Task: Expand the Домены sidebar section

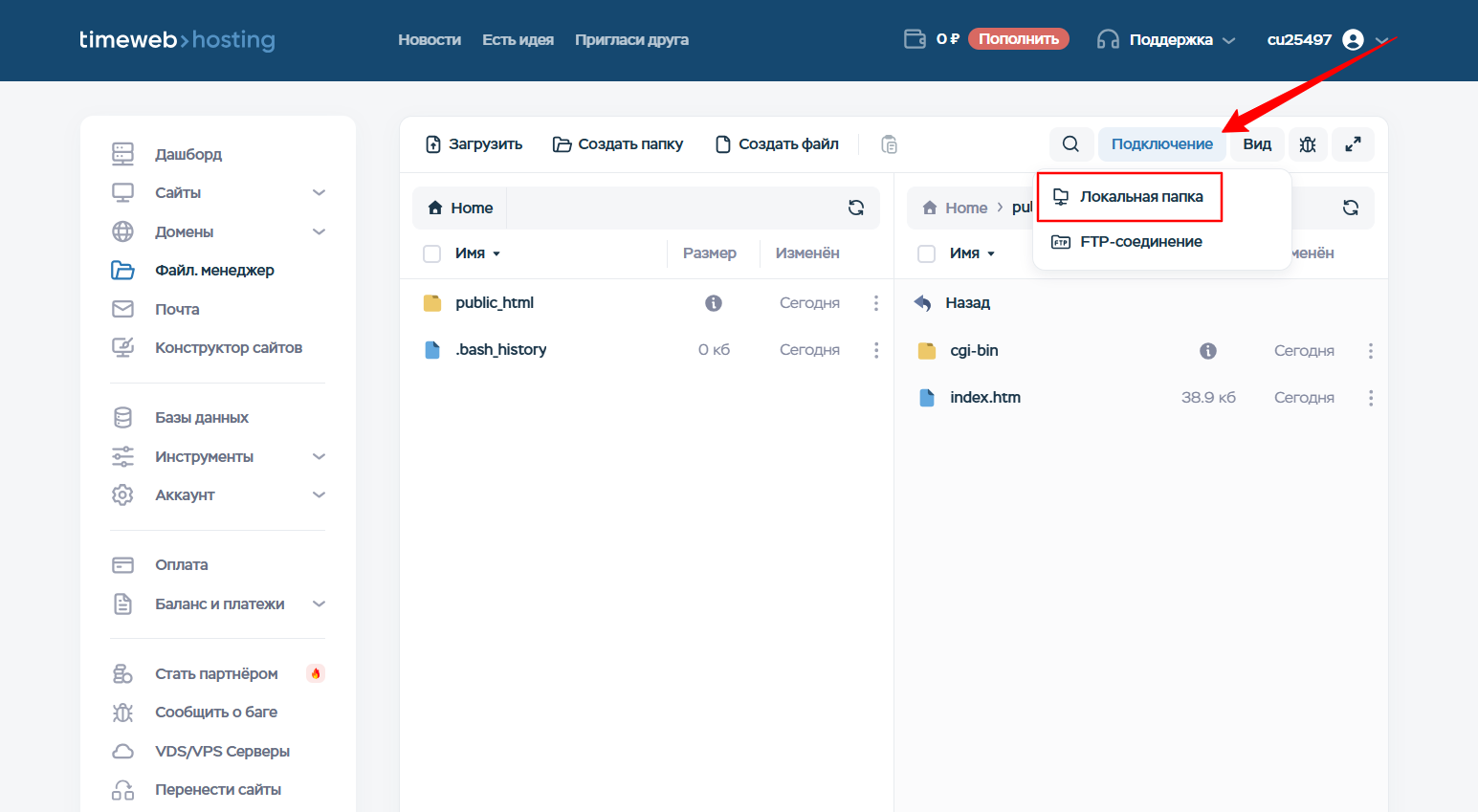Action: click(x=319, y=231)
